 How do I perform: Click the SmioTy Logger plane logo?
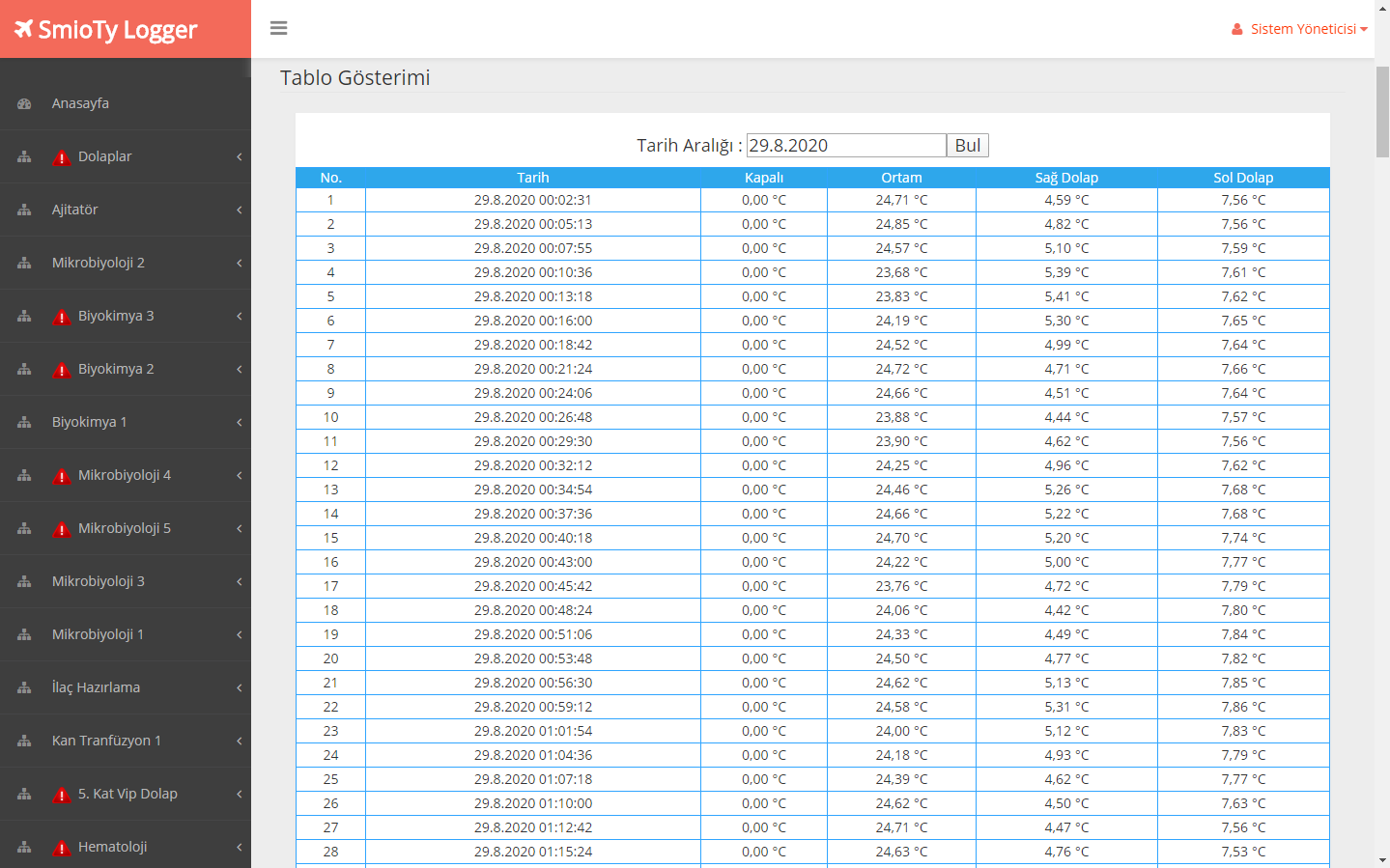coord(23,29)
